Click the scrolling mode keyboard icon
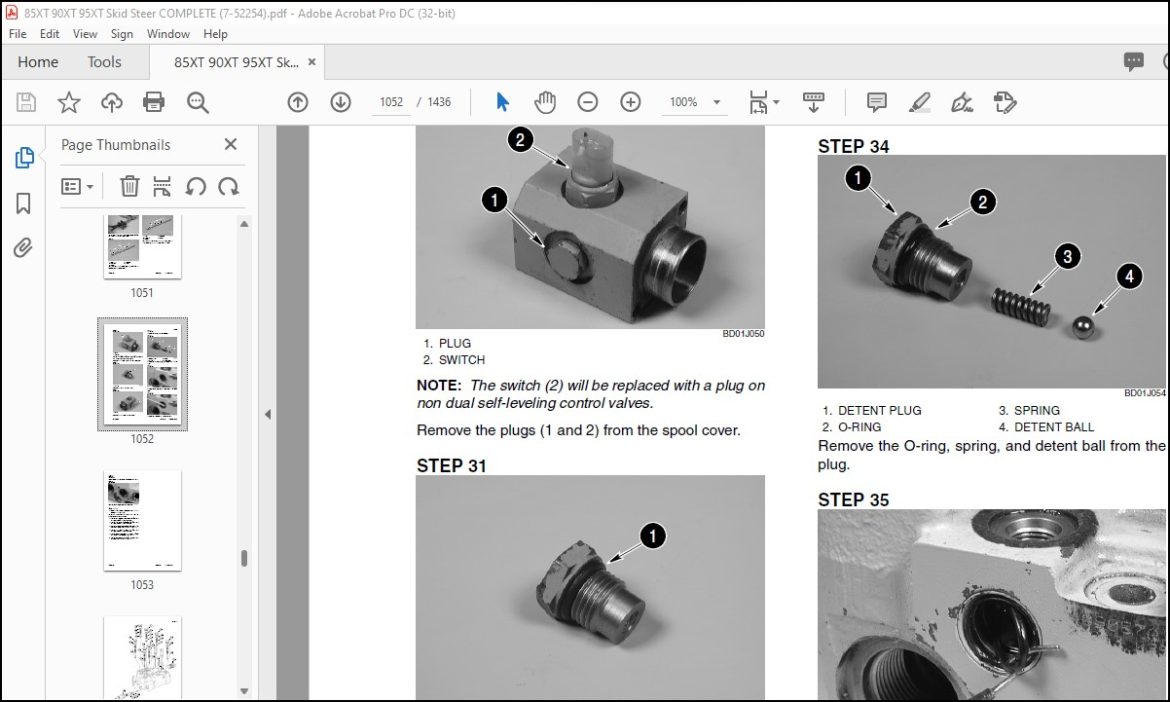This screenshot has height=702, width=1170. 813,102
